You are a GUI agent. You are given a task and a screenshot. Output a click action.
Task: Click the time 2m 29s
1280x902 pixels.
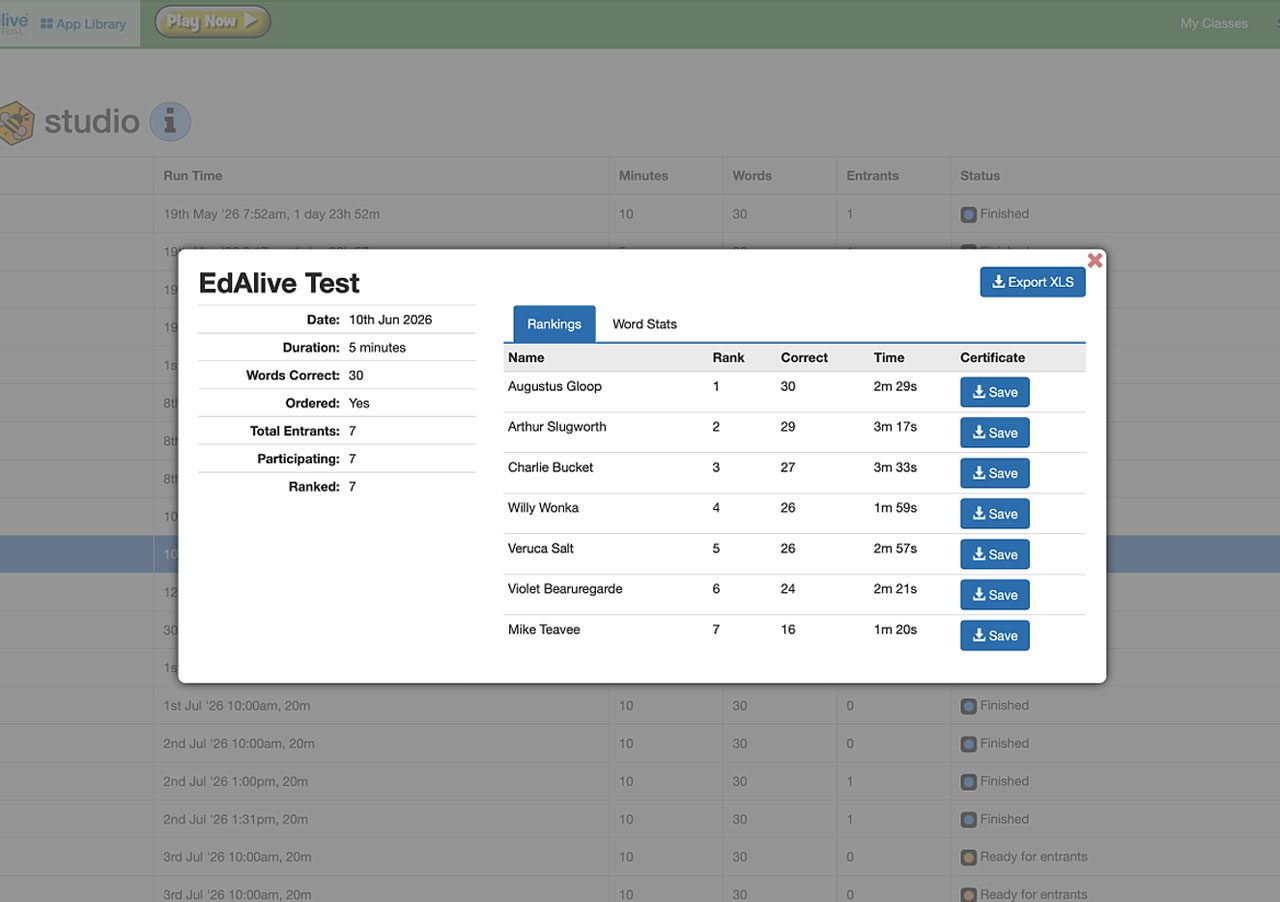[894, 386]
